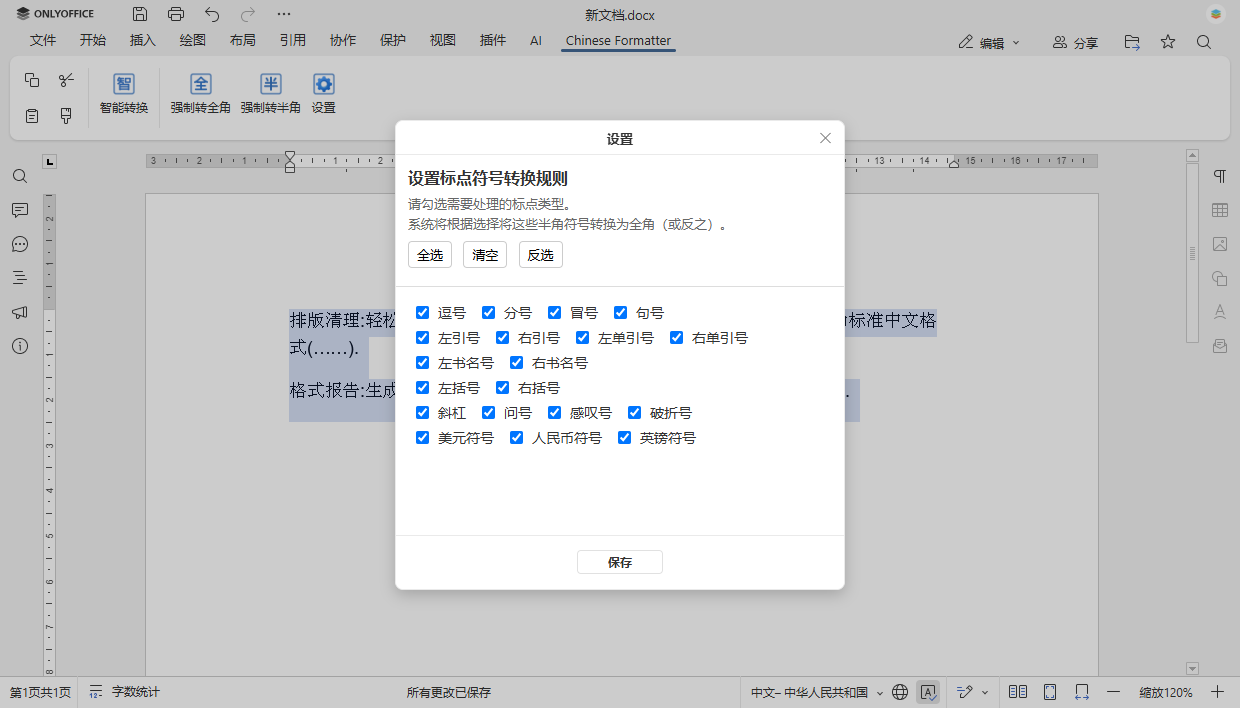1240x708 pixels.
Task: Switch to the 布局 tab
Action: pyautogui.click(x=243, y=41)
